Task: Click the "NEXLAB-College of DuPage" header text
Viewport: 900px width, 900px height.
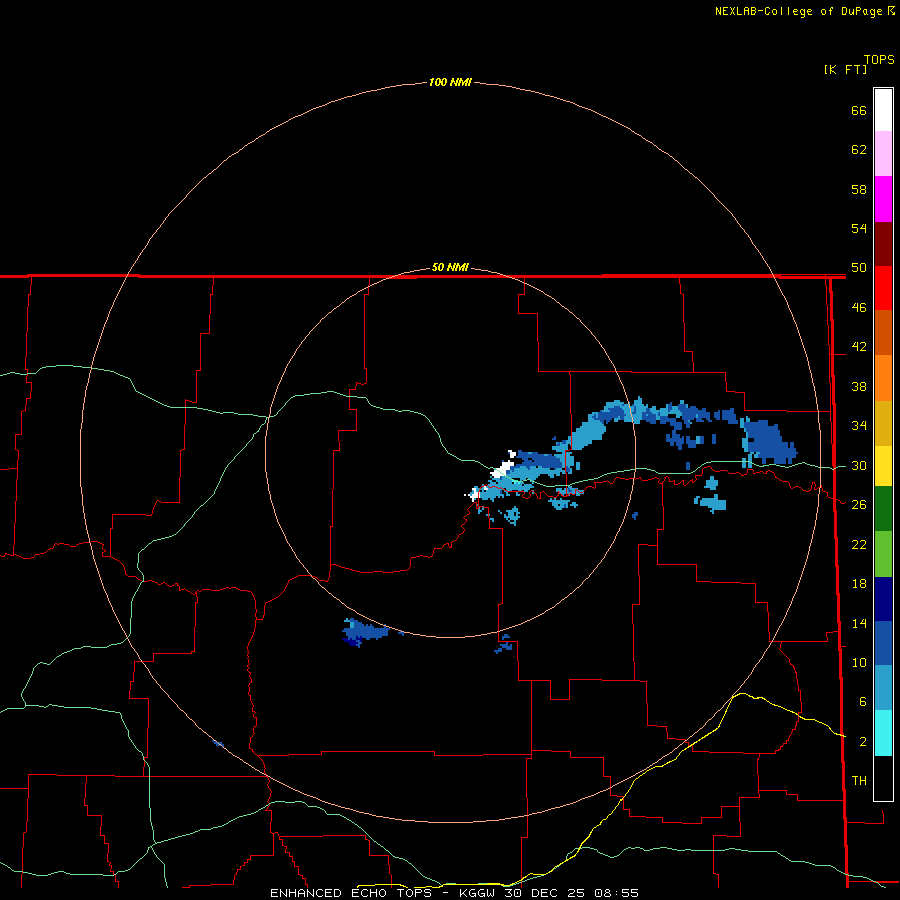Action: pyautogui.click(x=798, y=11)
